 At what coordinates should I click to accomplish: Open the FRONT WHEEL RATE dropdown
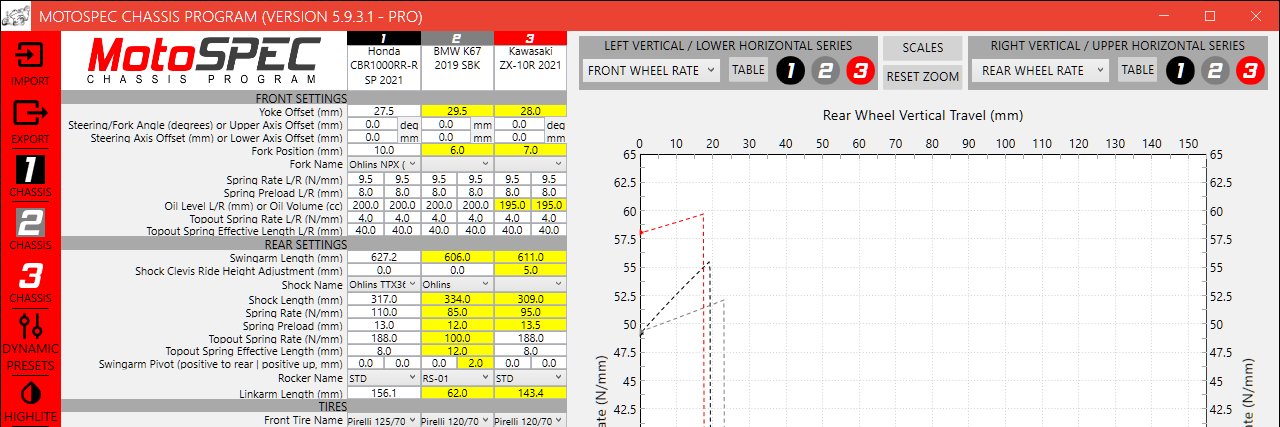coord(651,70)
